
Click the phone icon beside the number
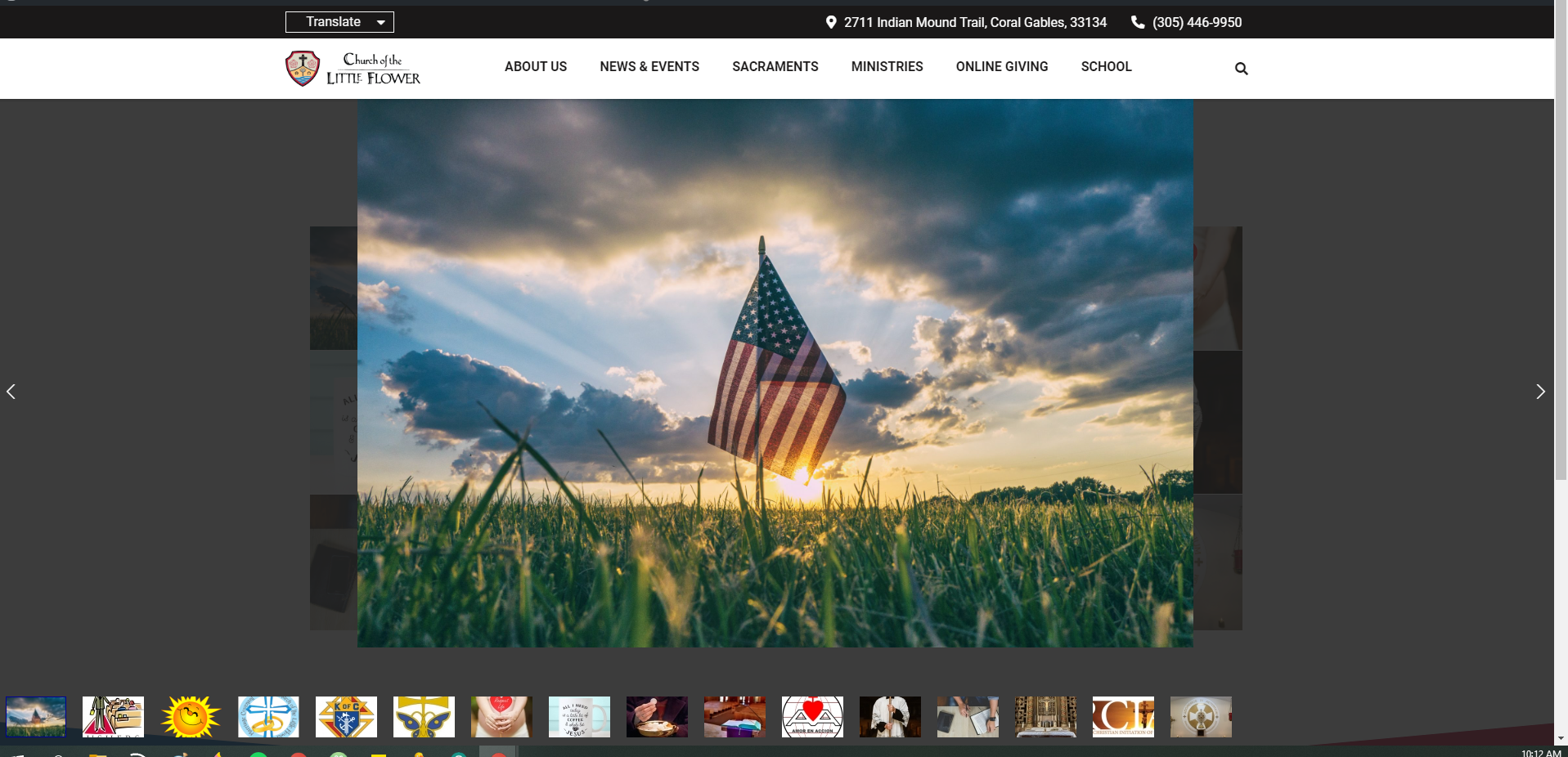(1137, 22)
